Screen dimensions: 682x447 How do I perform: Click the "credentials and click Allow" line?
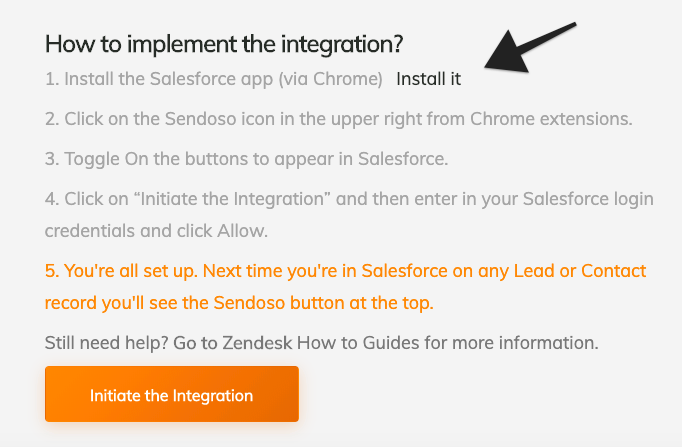pos(157,230)
